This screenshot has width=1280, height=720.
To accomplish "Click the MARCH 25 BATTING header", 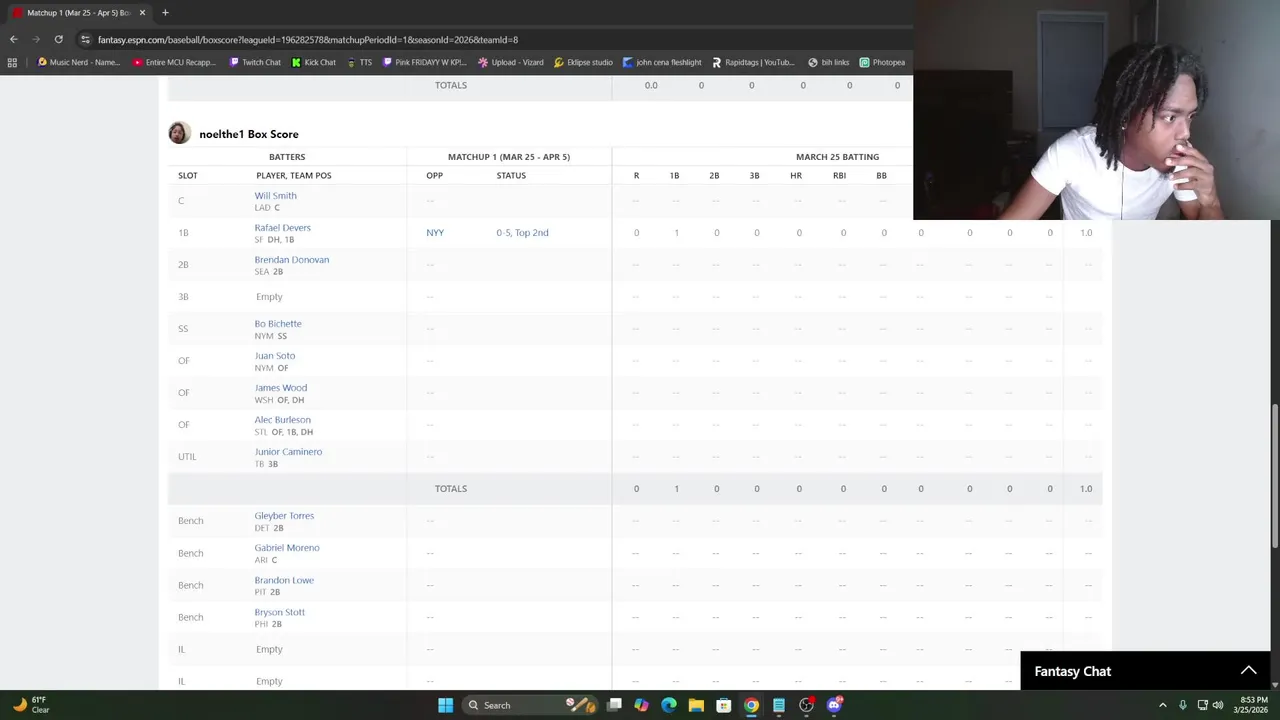I will [x=837, y=157].
